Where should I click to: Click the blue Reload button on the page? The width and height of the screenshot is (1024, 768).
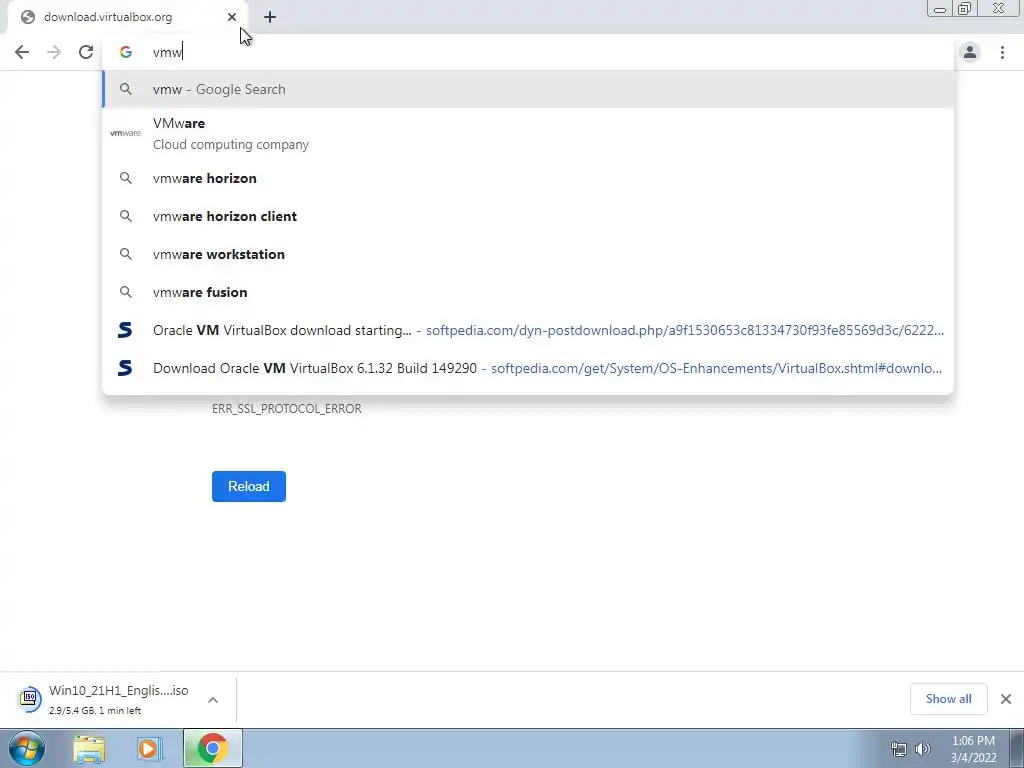(x=249, y=487)
